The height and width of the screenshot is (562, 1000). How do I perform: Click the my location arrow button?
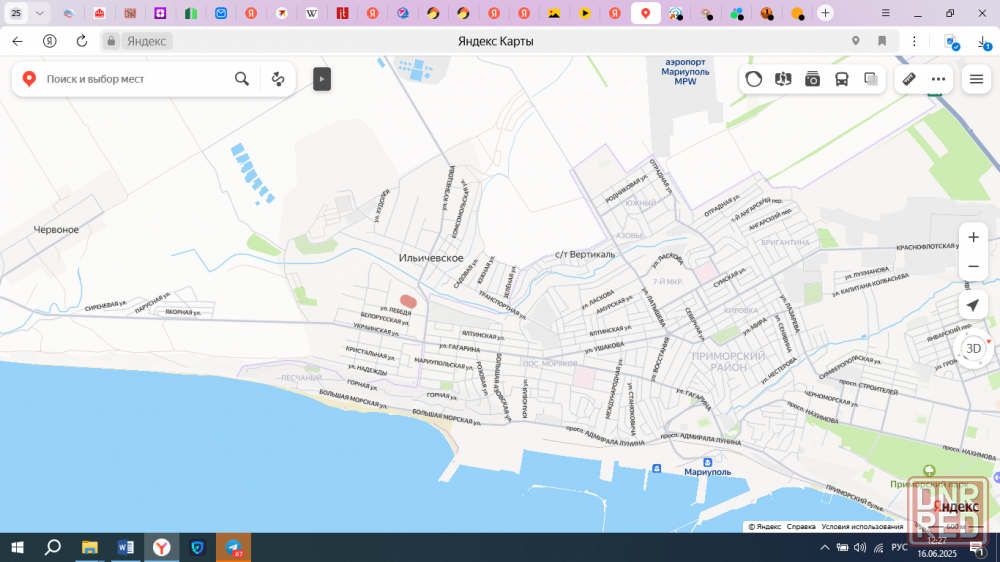pos(973,306)
